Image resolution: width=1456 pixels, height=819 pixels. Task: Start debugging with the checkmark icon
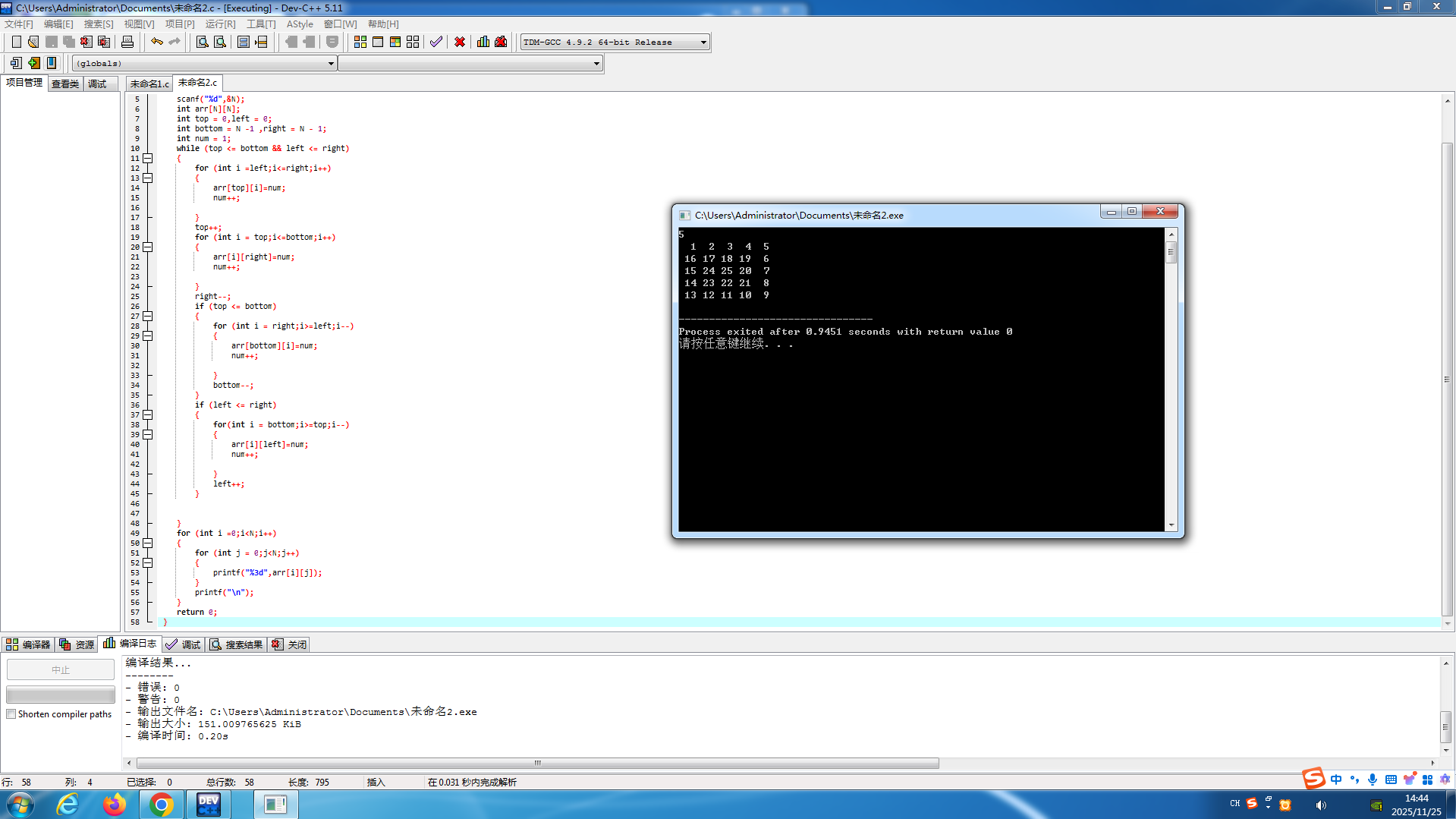436,42
